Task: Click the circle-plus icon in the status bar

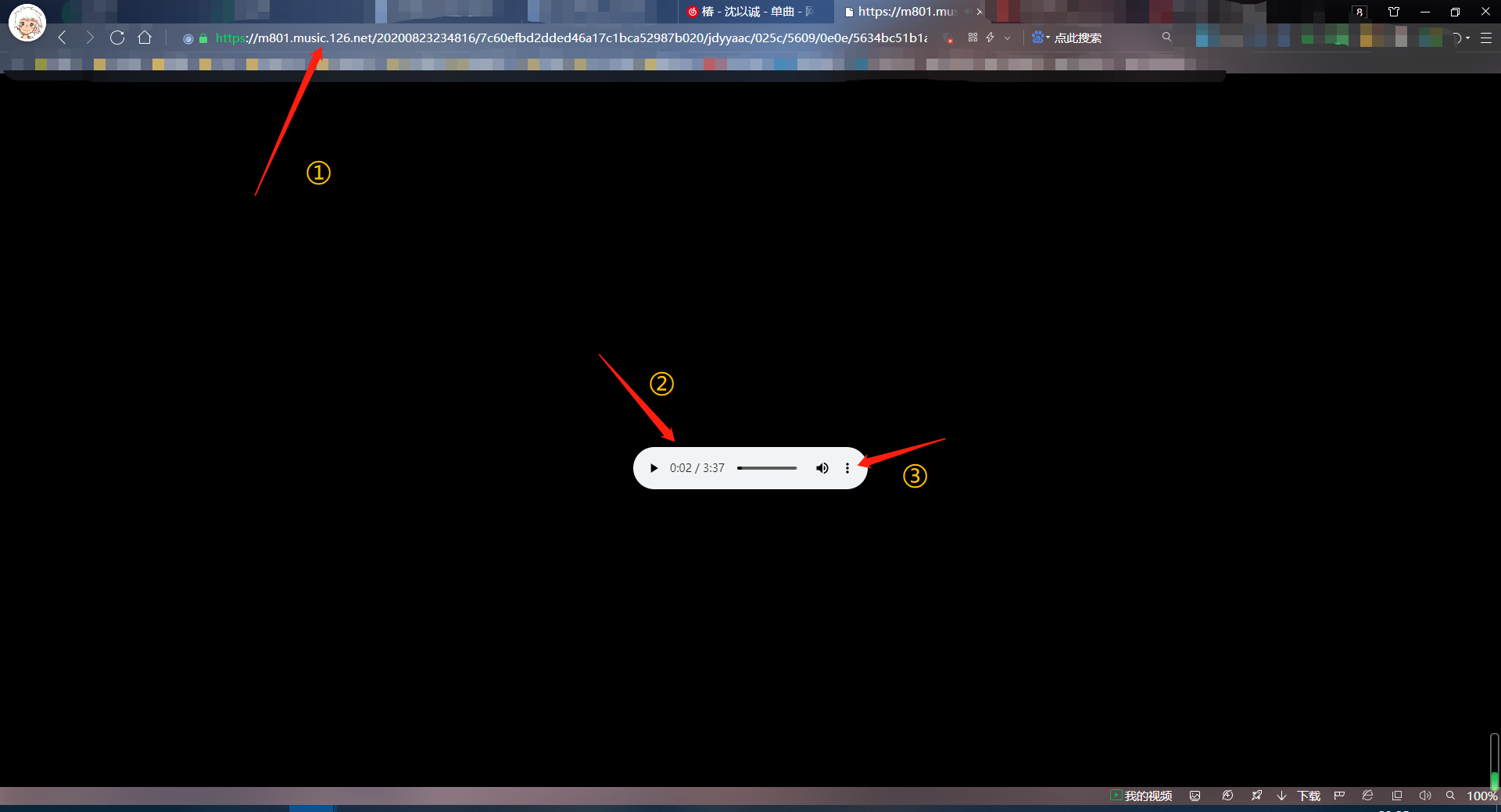Action: [1227, 796]
